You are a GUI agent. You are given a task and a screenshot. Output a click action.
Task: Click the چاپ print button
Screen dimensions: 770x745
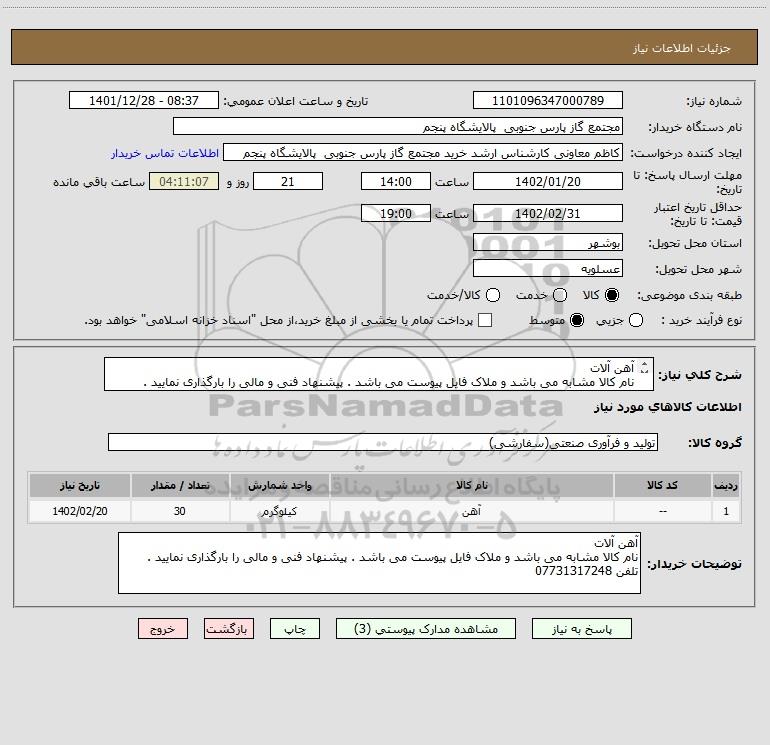(295, 629)
